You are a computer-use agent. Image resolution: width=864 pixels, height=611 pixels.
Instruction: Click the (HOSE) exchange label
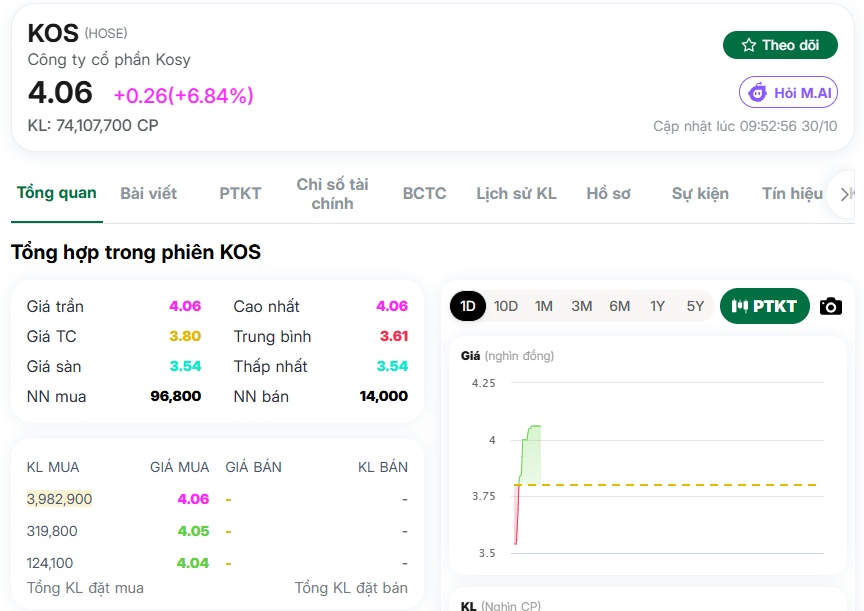[x=106, y=34]
